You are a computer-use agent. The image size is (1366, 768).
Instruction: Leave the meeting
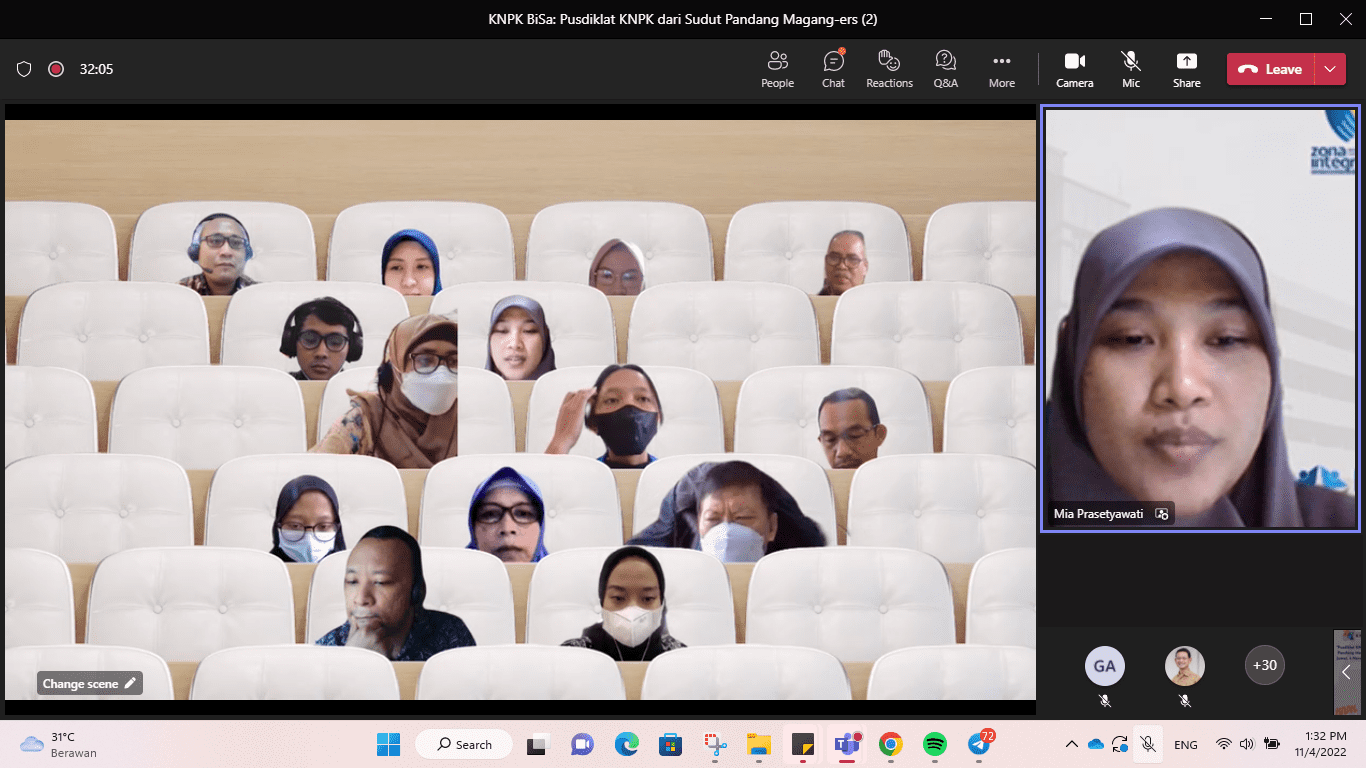pos(1271,69)
